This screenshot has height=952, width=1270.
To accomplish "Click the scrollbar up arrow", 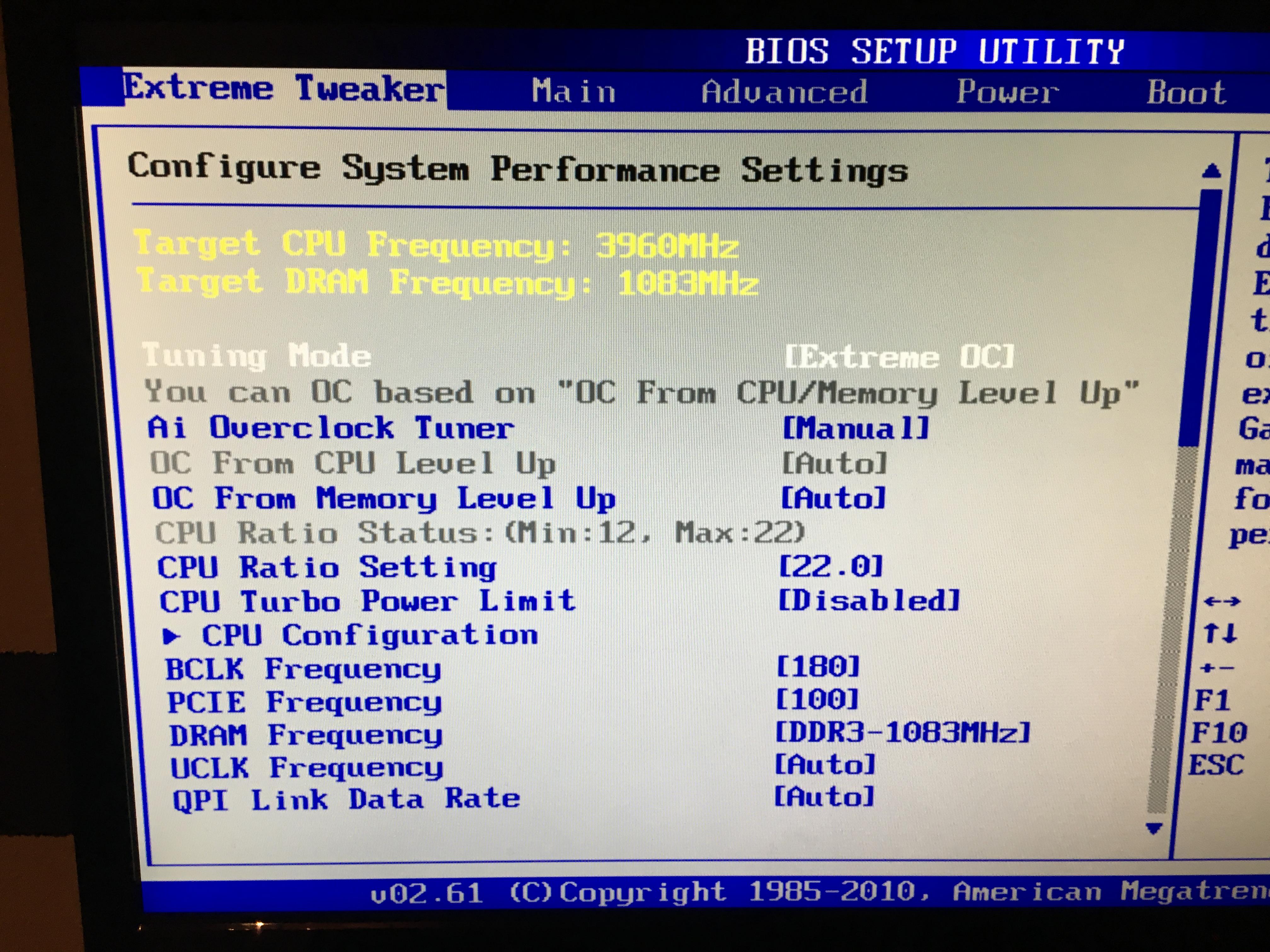I will pos(1211,172).
